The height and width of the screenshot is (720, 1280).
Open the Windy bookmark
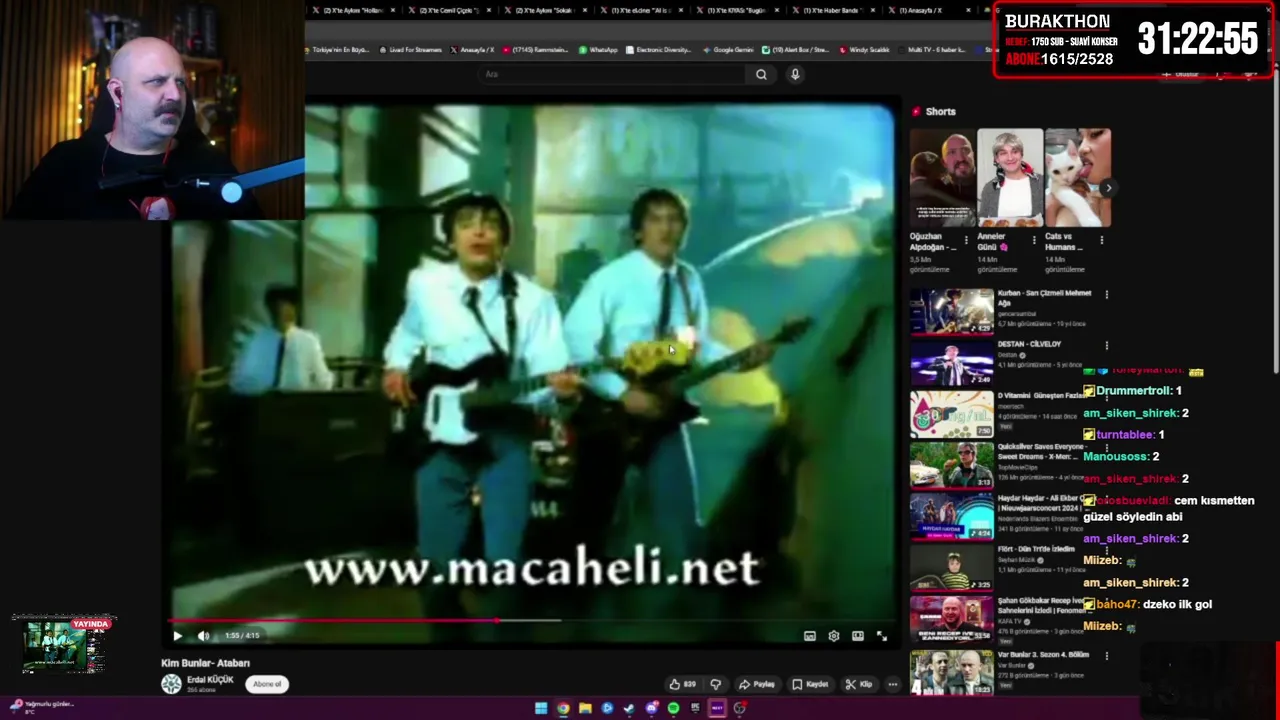[x=865, y=50]
